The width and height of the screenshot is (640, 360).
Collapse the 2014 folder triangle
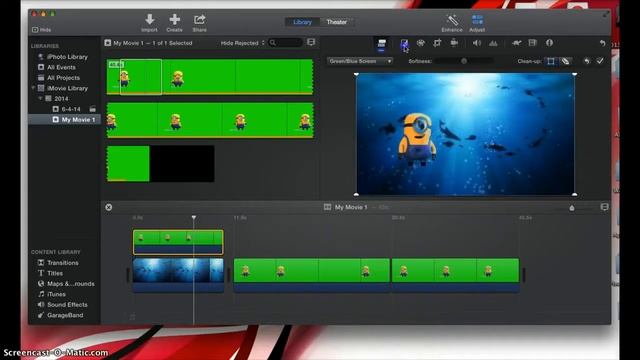tap(40, 98)
